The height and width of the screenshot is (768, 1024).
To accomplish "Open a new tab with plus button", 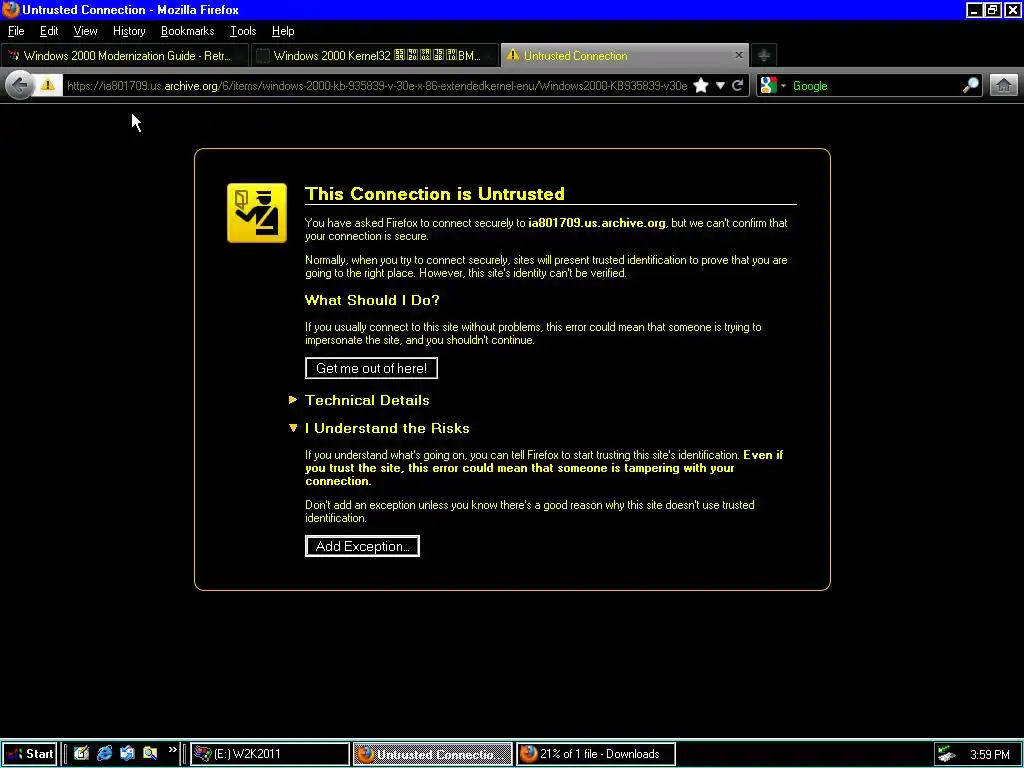I will pyautogui.click(x=763, y=56).
